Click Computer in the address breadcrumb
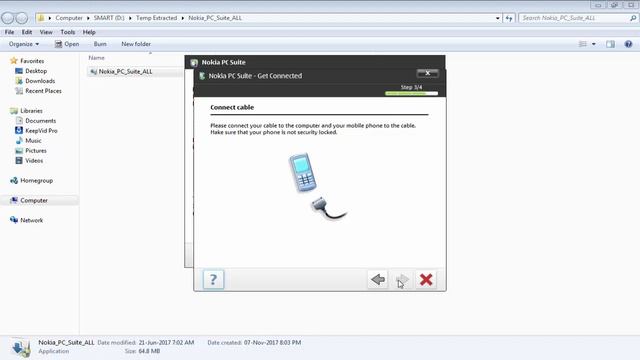 coord(69,18)
